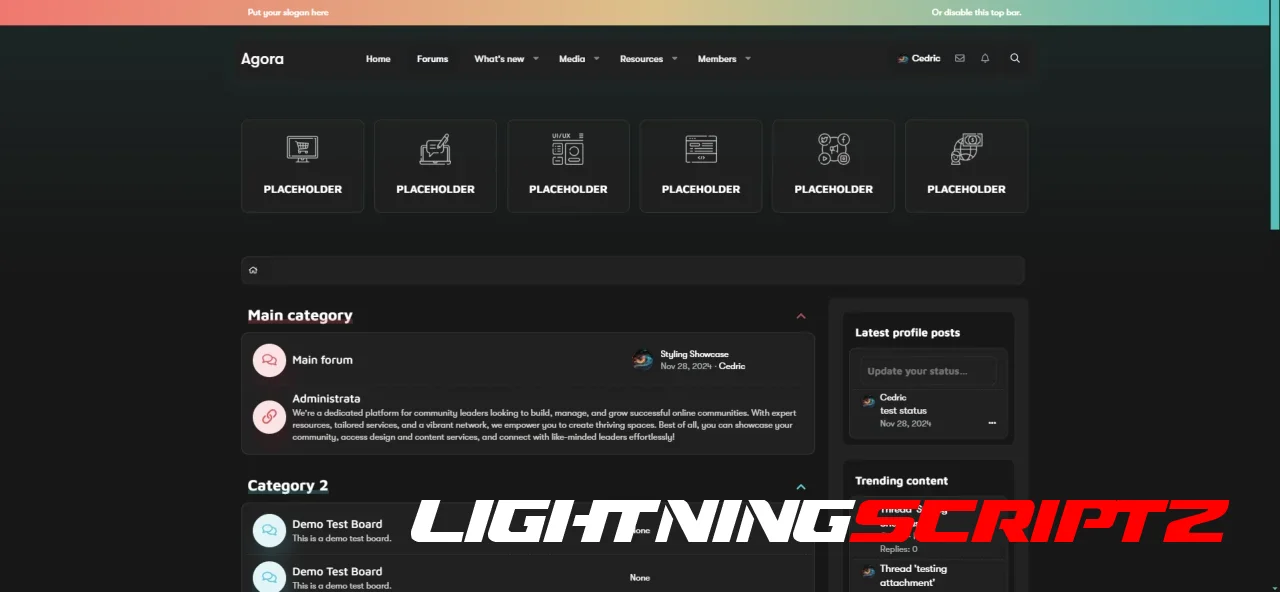Expand the What's new dropdown arrow

click(536, 59)
